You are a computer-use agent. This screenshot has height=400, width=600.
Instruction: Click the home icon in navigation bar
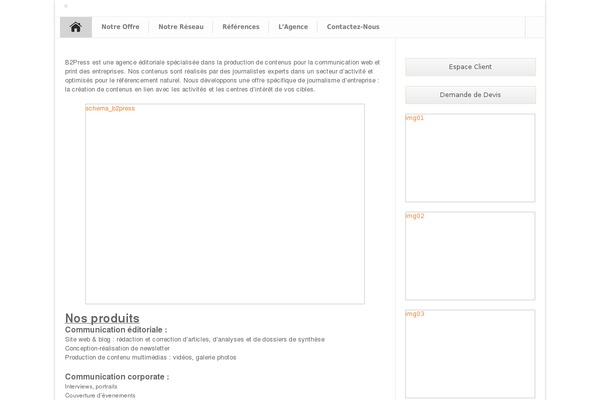[76, 27]
